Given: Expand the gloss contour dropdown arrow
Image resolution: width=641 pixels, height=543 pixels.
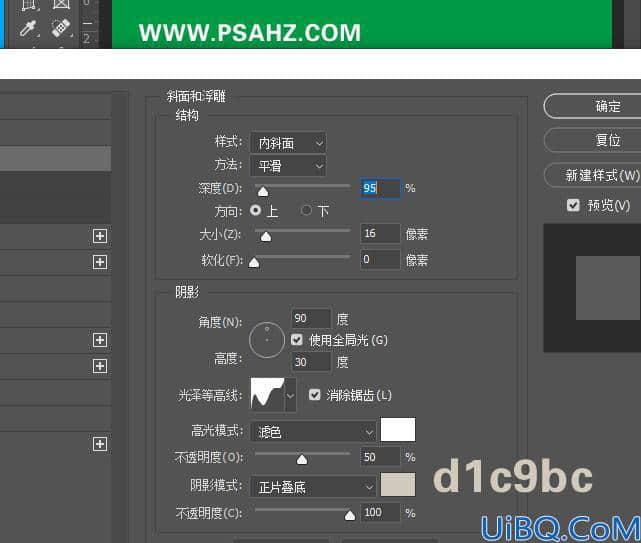Looking at the screenshot, I should (x=290, y=395).
